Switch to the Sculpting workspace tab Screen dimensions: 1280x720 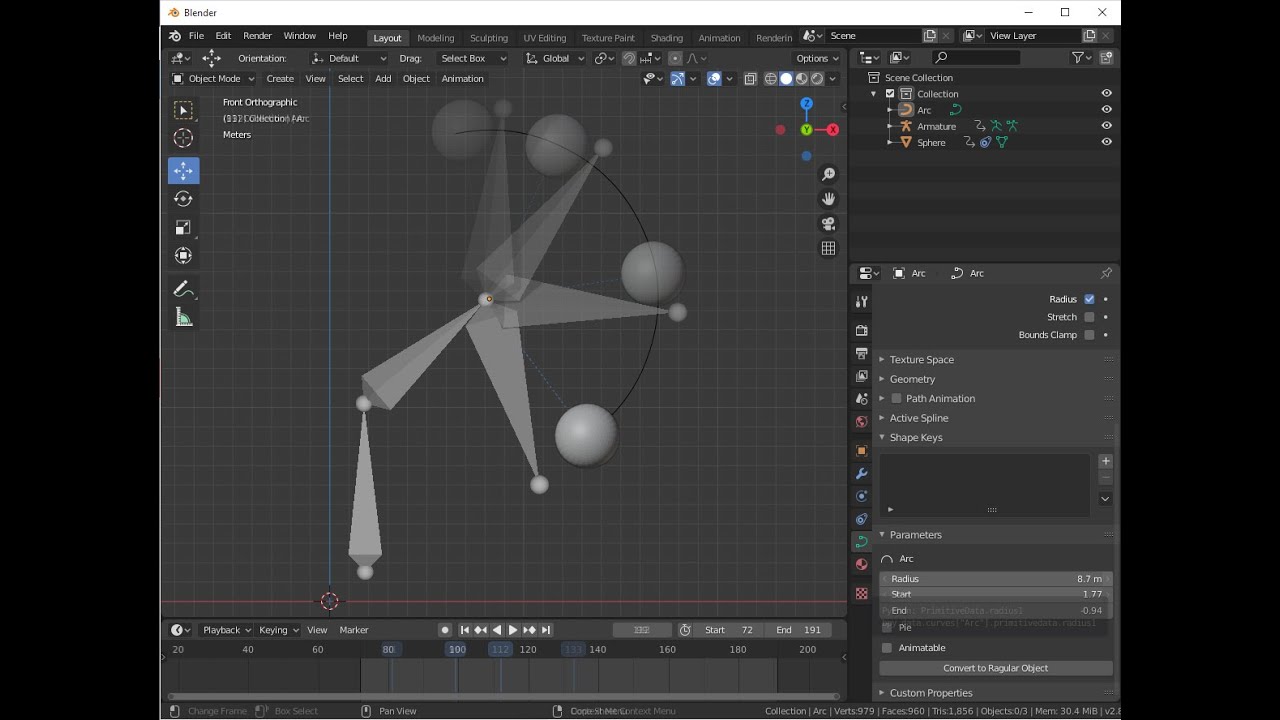pyautogui.click(x=489, y=38)
